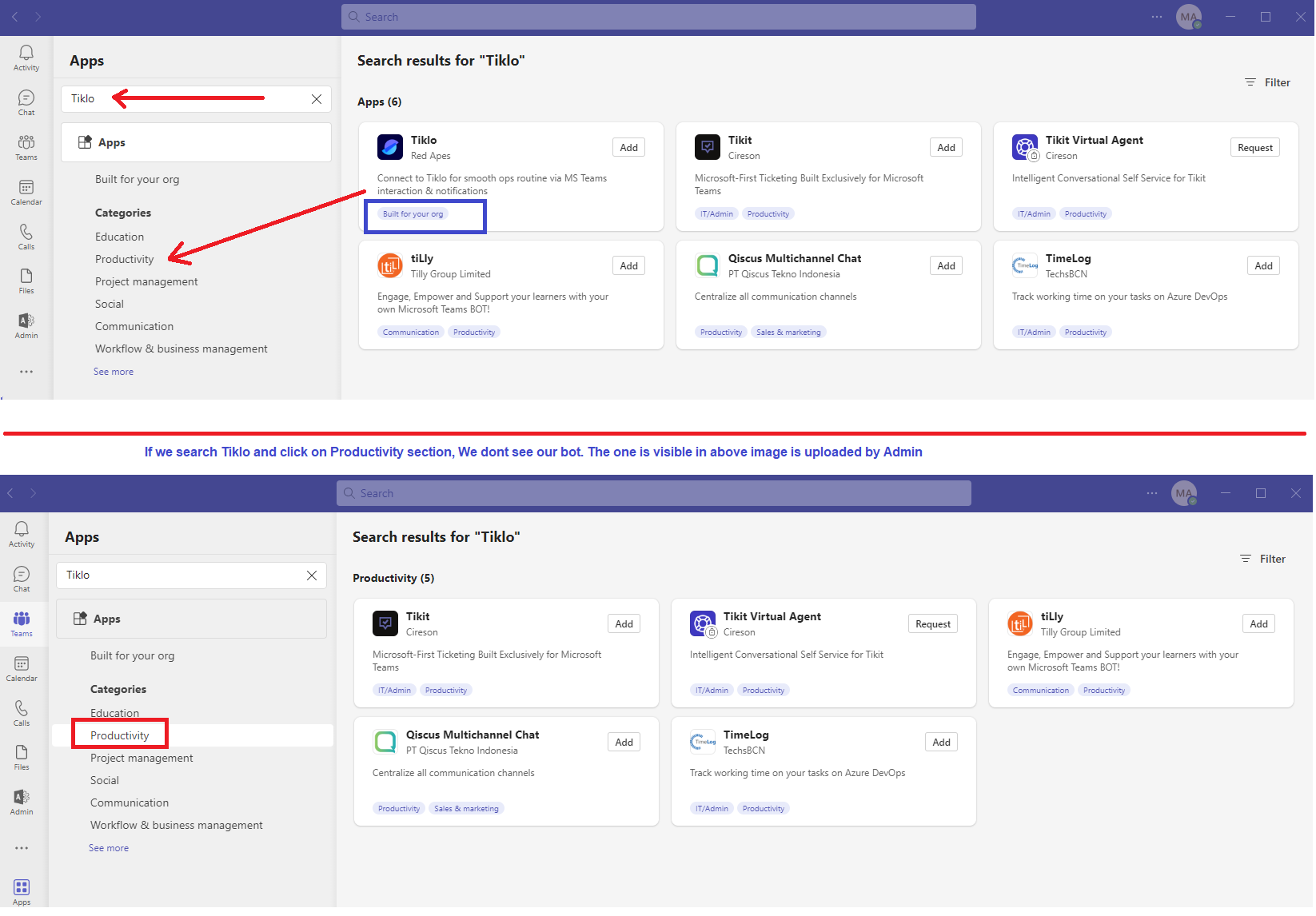Click the Teams search bar at top

pos(657,16)
